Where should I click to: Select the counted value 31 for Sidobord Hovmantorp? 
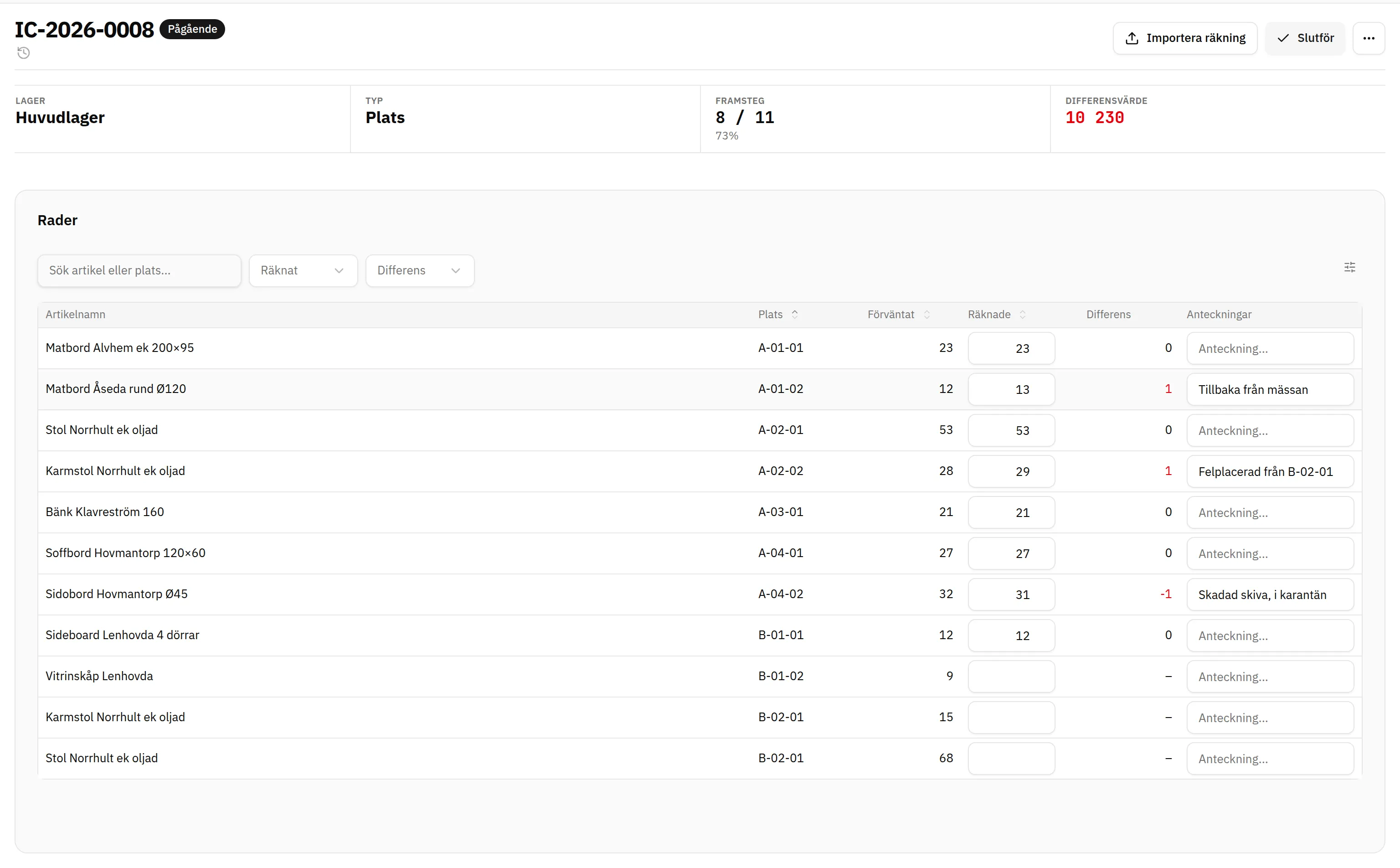coord(1011,594)
